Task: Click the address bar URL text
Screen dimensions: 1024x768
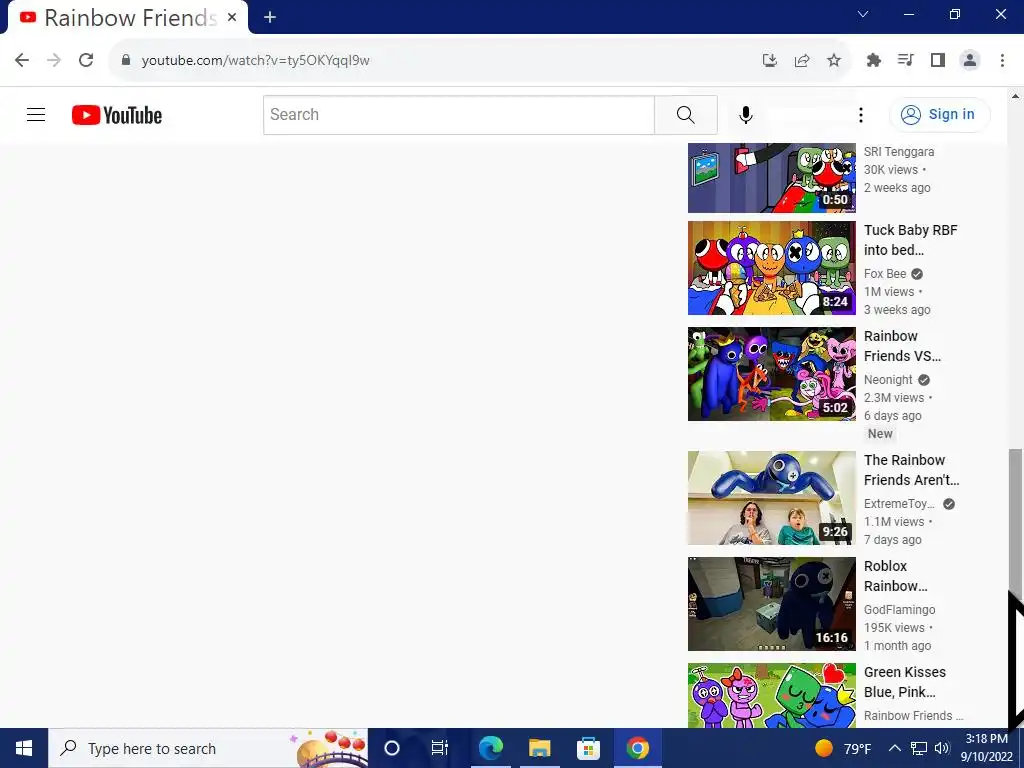Action: (255, 60)
